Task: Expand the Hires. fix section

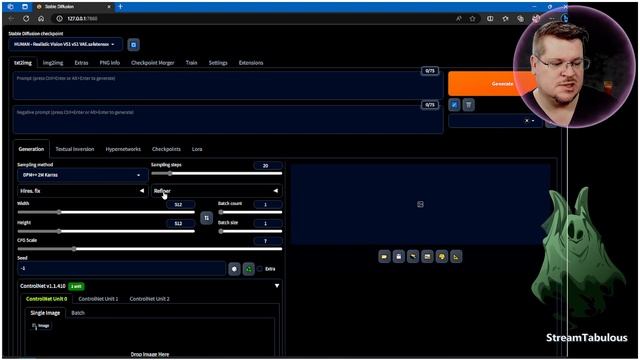Action: click(x=82, y=191)
